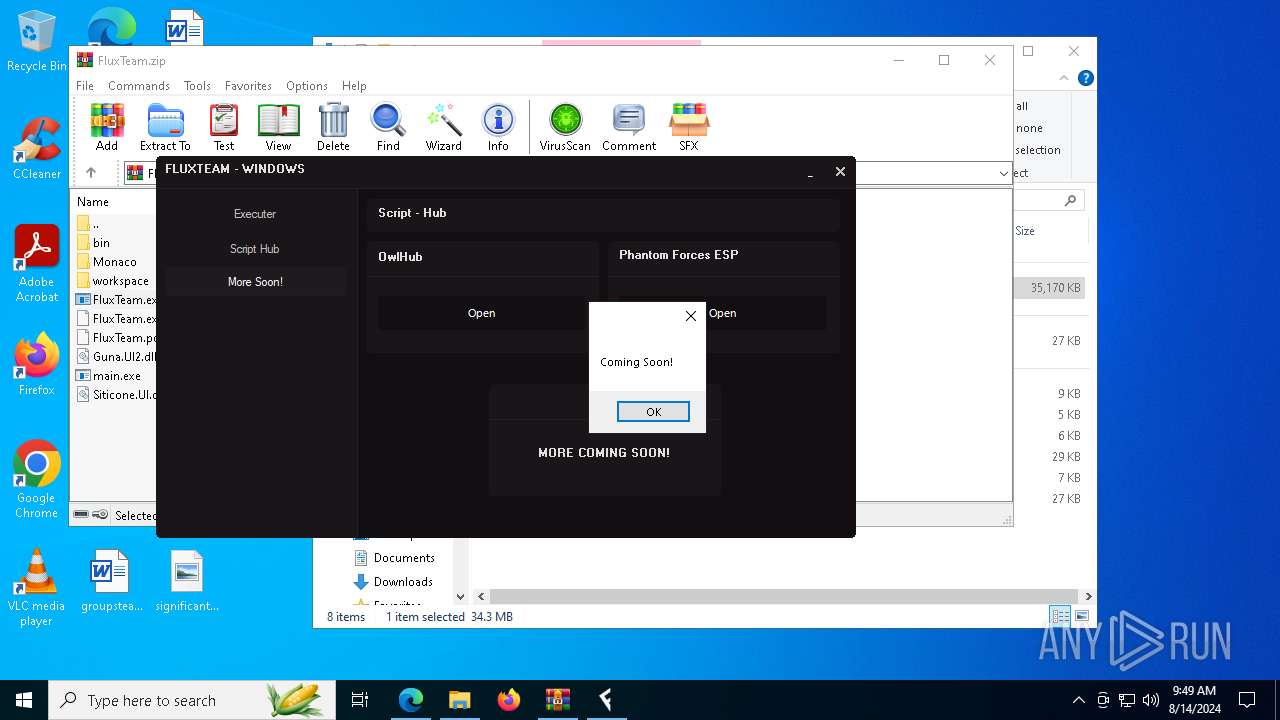Click the Explorer search box
Viewport: 1280px width, 720px height.
pos(1048,200)
